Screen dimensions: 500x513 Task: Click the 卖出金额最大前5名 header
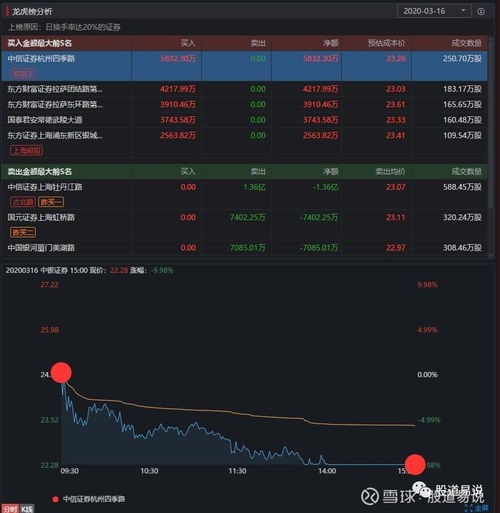coord(40,172)
